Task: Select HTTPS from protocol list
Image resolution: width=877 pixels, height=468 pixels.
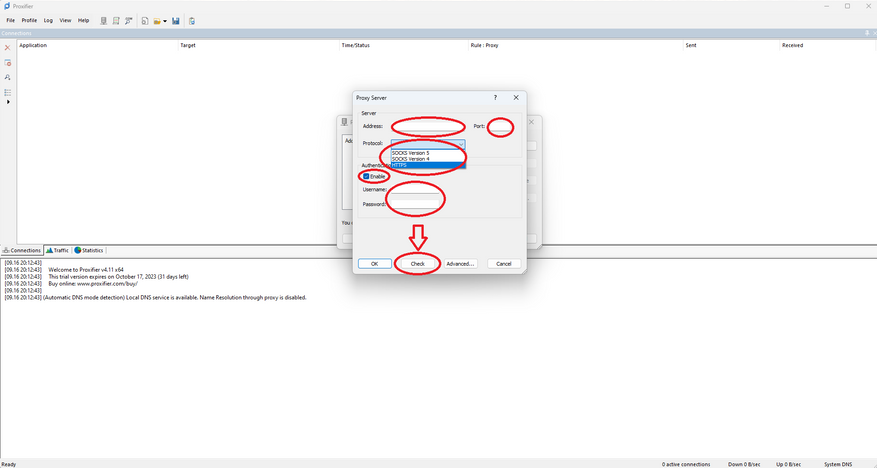Action: pos(428,165)
